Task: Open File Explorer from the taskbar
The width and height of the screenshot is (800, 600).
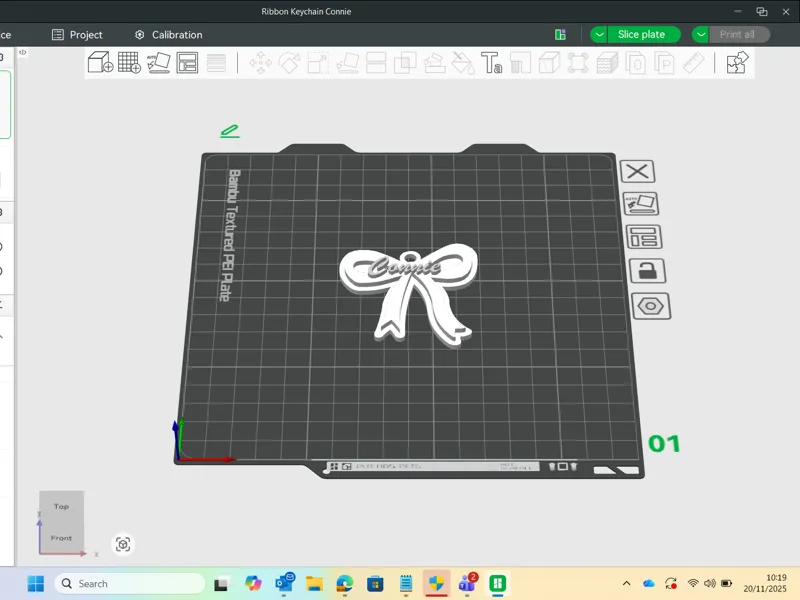Action: [314, 584]
